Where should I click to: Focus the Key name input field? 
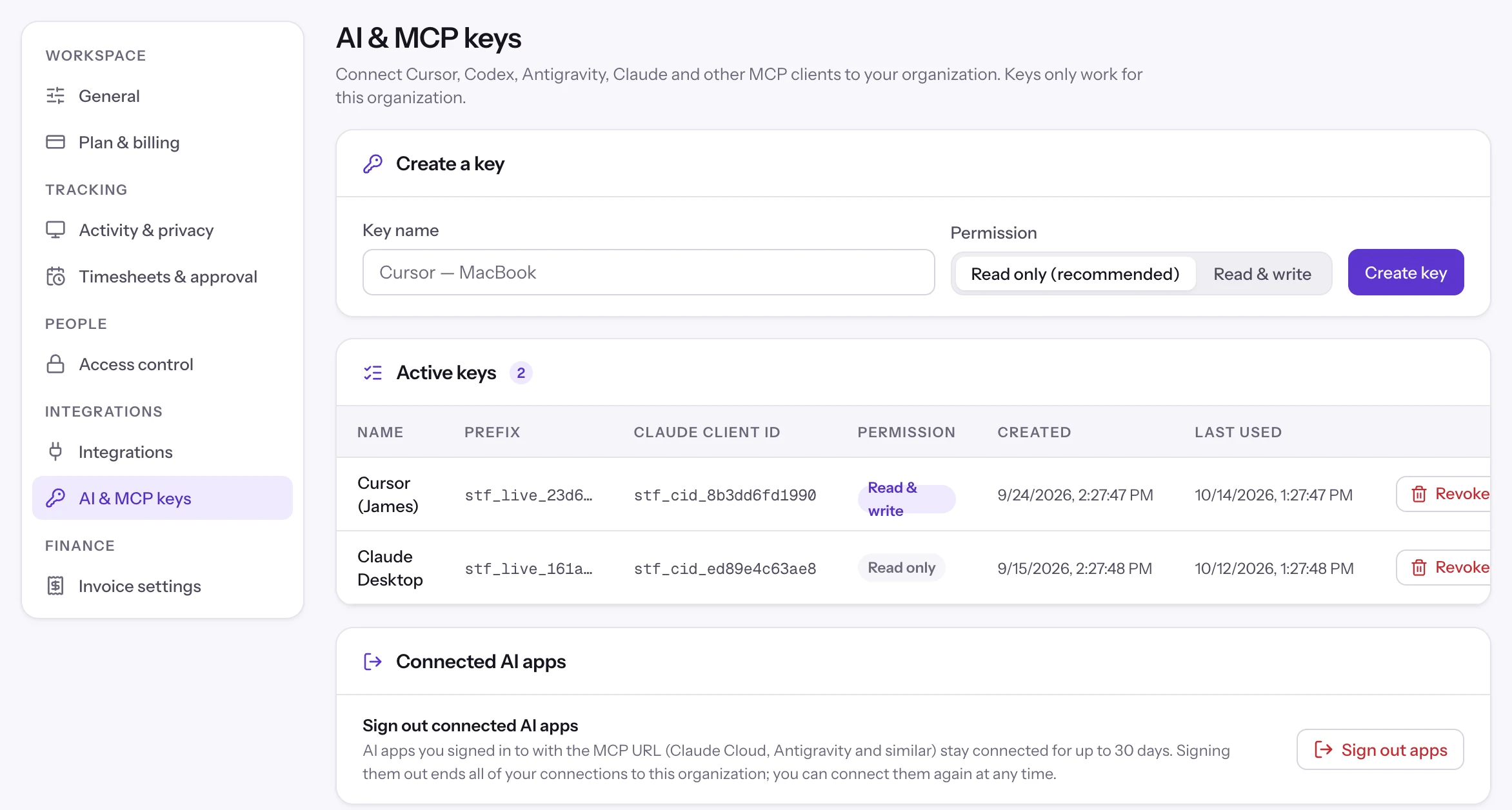point(648,272)
